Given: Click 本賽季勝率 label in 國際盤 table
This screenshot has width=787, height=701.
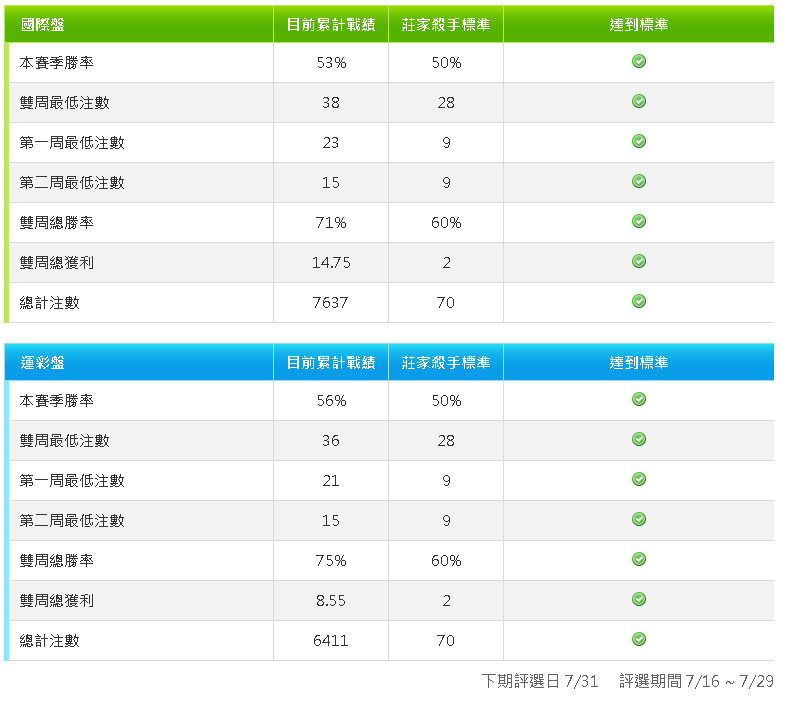Looking at the screenshot, I should [x=57, y=63].
